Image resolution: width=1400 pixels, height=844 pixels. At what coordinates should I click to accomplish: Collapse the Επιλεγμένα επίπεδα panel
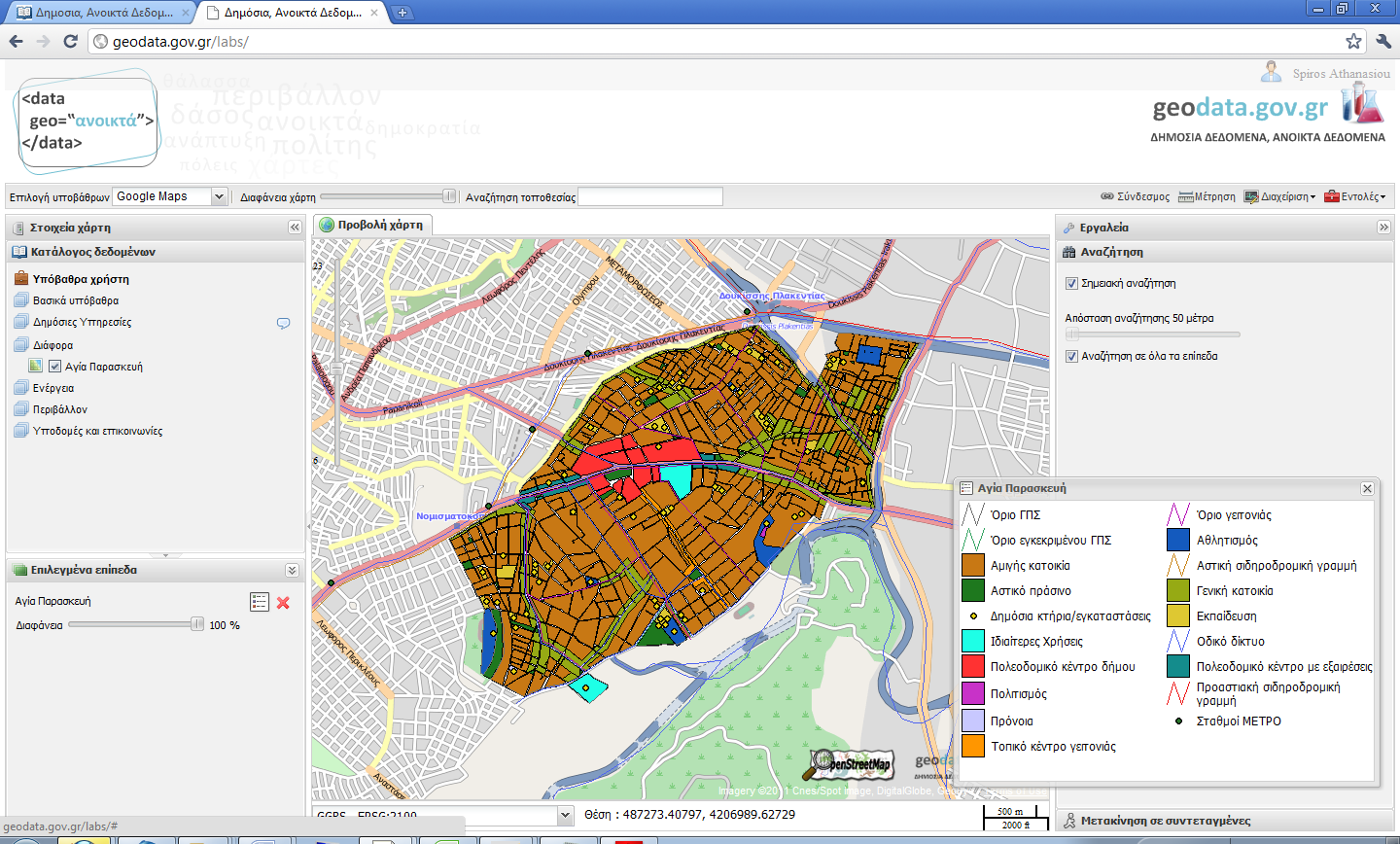(x=292, y=570)
